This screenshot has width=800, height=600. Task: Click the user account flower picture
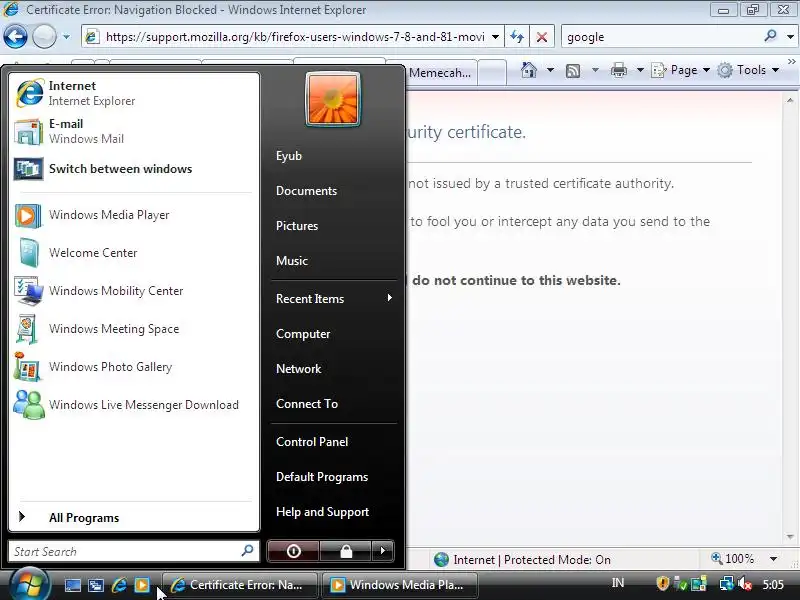333,99
